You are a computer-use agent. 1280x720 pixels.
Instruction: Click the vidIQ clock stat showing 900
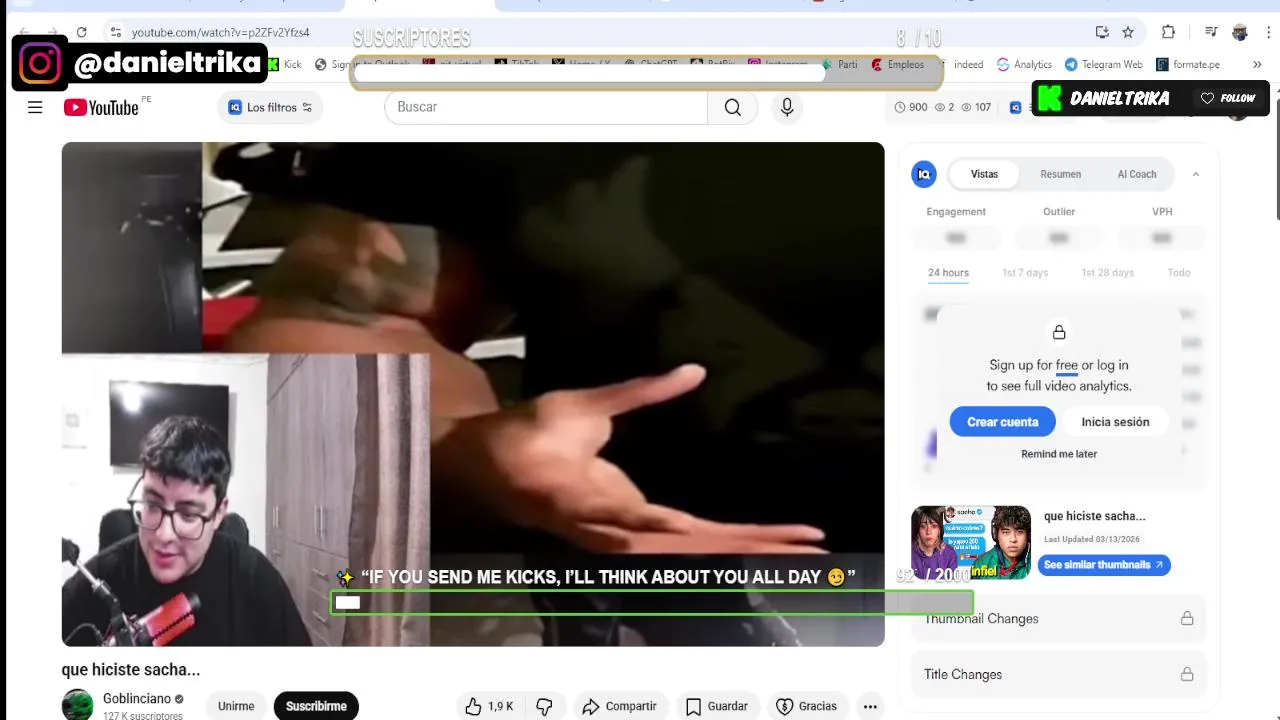(x=911, y=107)
